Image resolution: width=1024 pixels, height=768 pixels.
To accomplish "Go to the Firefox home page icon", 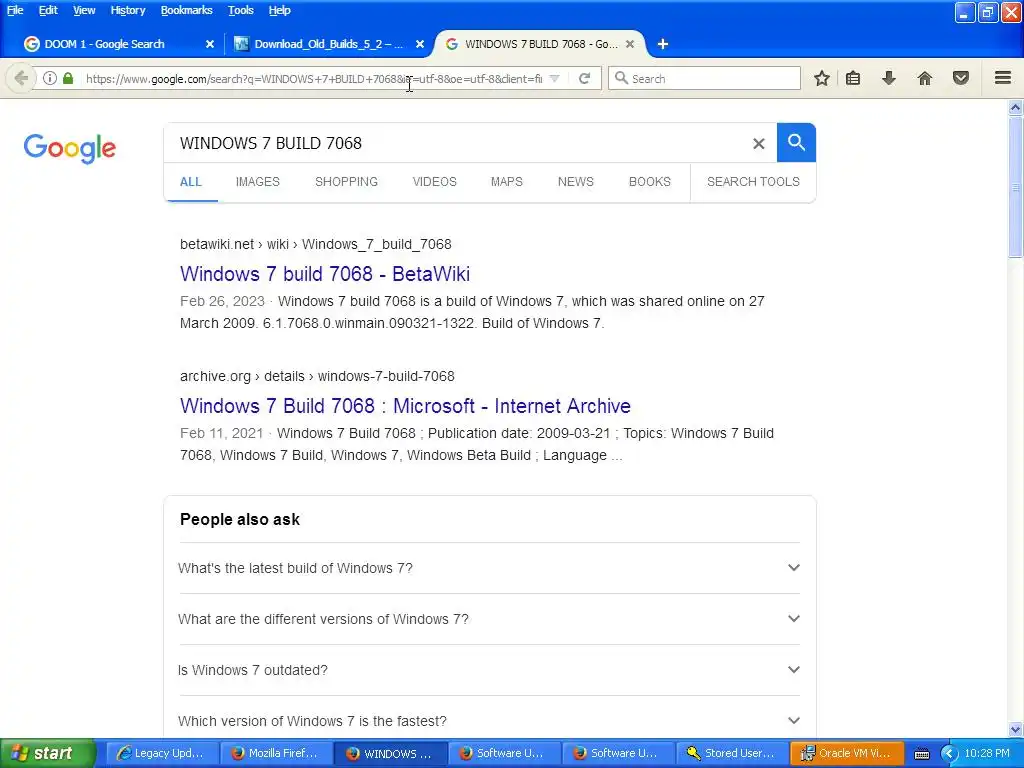I will (925, 78).
